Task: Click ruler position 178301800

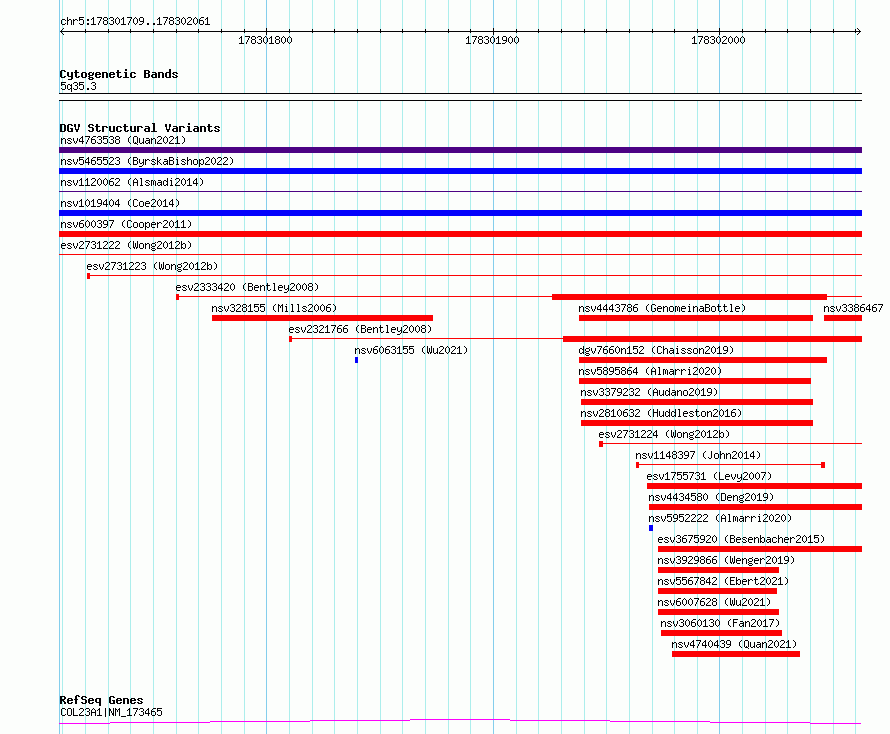Action: tap(265, 40)
